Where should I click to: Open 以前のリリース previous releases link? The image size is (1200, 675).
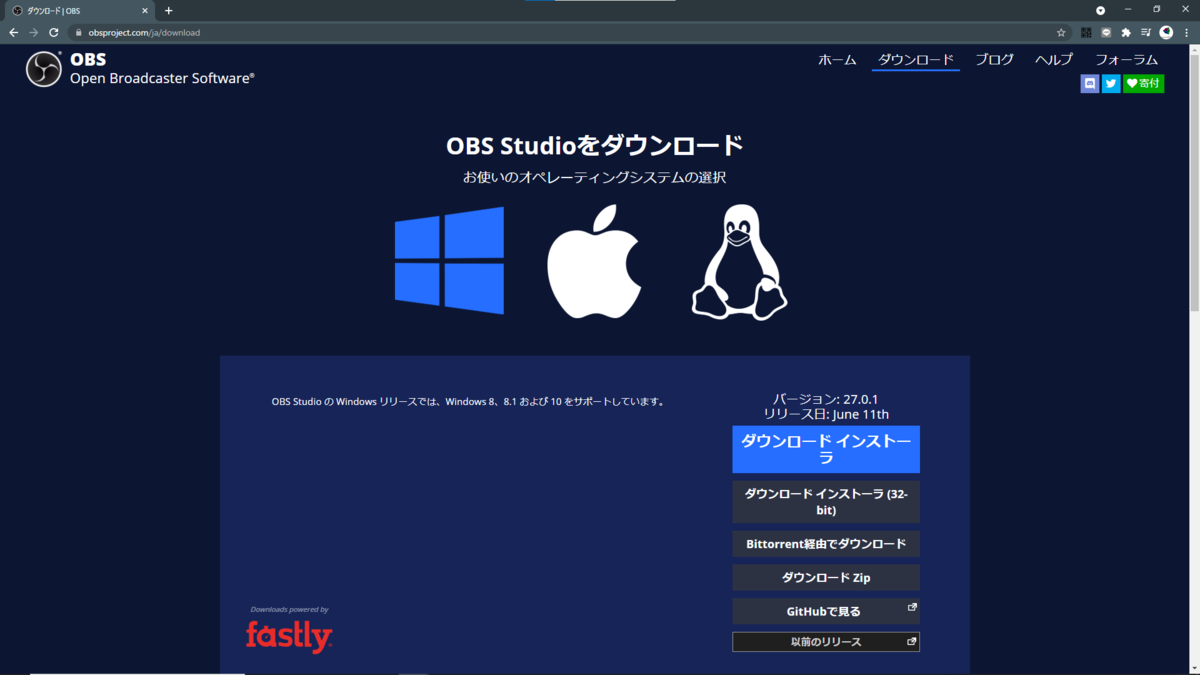(x=826, y=642)
